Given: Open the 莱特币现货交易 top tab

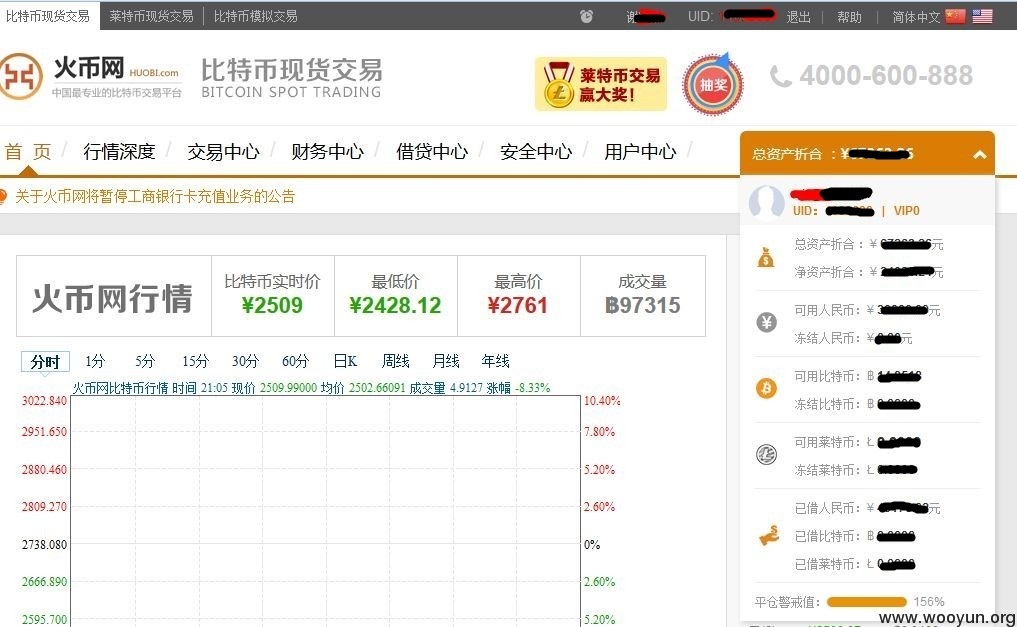Looking at the screenshot, I should point(151,16).
